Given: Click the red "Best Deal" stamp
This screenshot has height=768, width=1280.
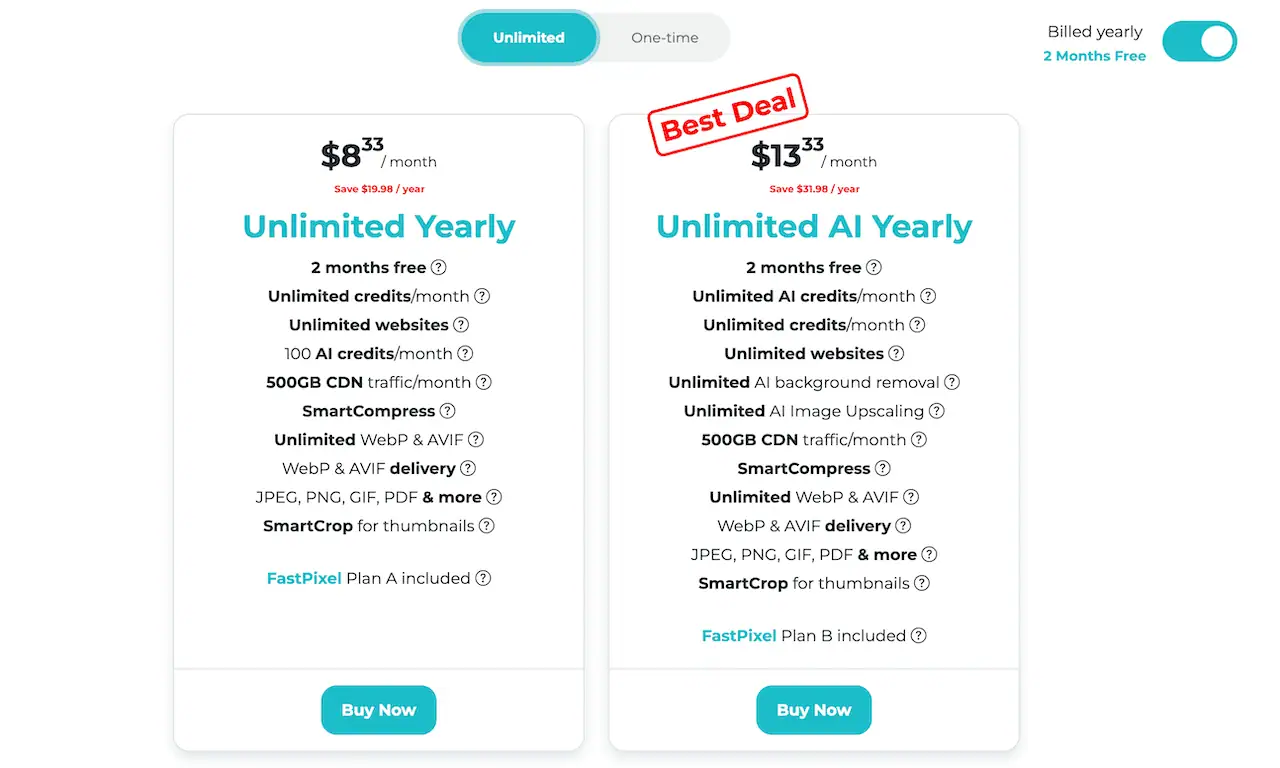Looking at the screenshot, I should click(x=728, y=118).
